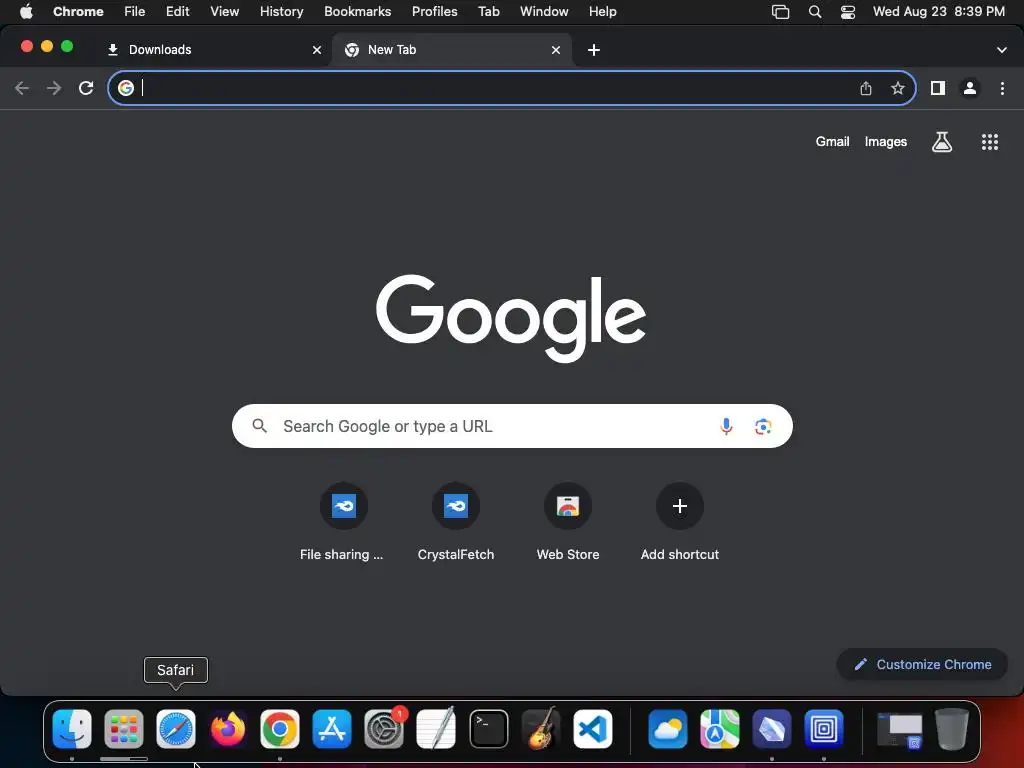
Task: Open the Search Labs flask icon
Action: click(x=942, y=142)
